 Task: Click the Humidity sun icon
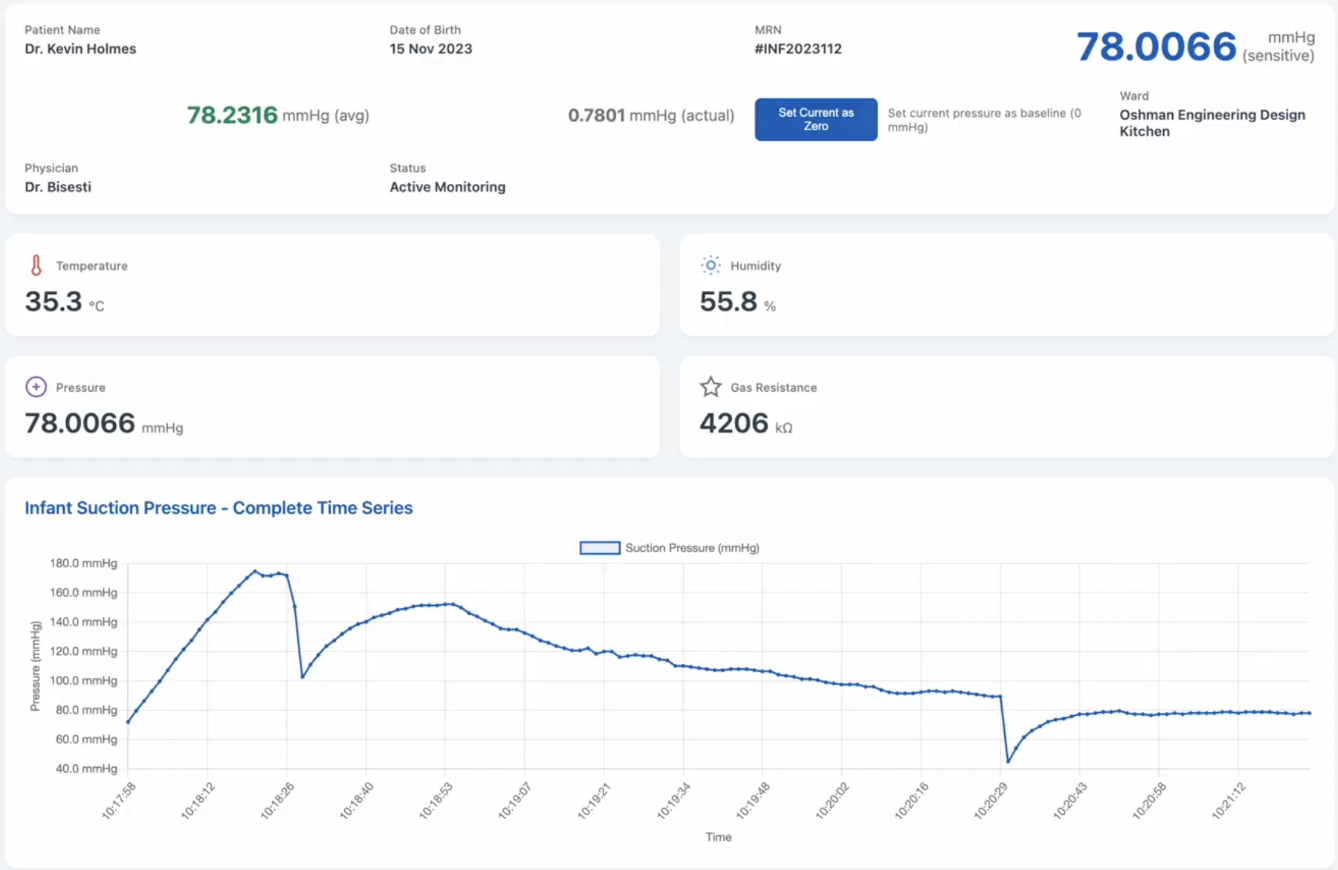(710, 264)
